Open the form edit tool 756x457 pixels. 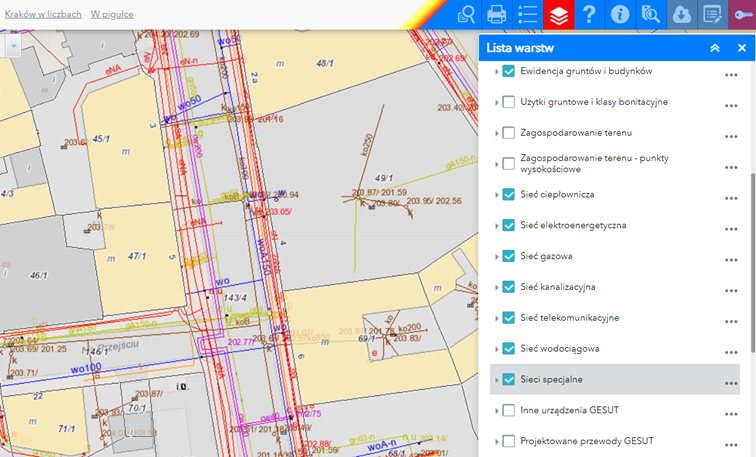point(713,14)
